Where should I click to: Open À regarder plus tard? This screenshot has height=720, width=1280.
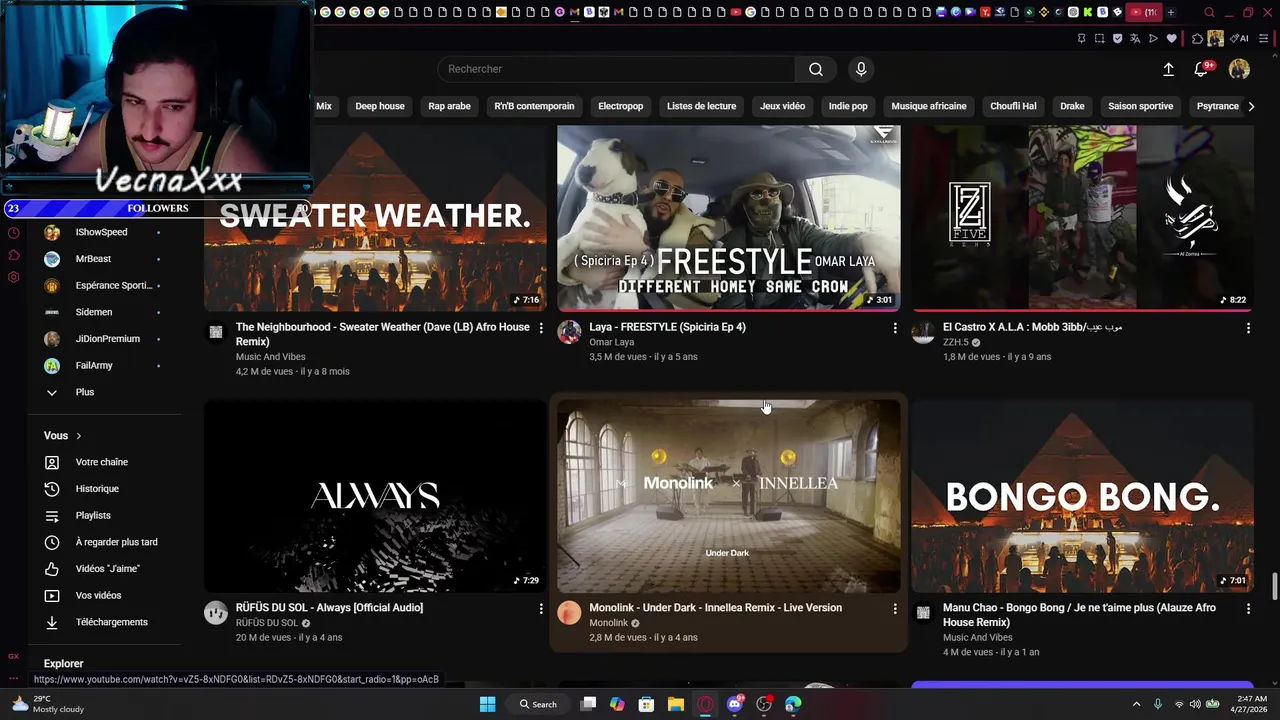pos(116,542)
